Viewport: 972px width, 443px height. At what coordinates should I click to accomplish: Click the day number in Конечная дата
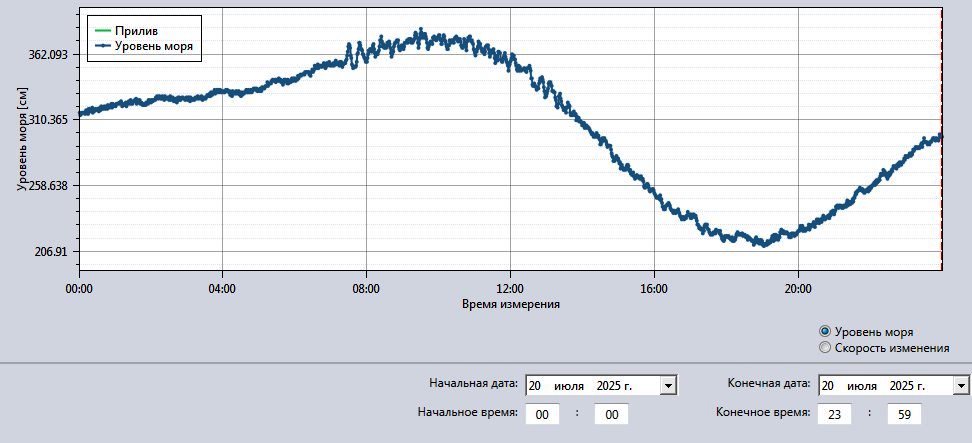tap(828, 385)
